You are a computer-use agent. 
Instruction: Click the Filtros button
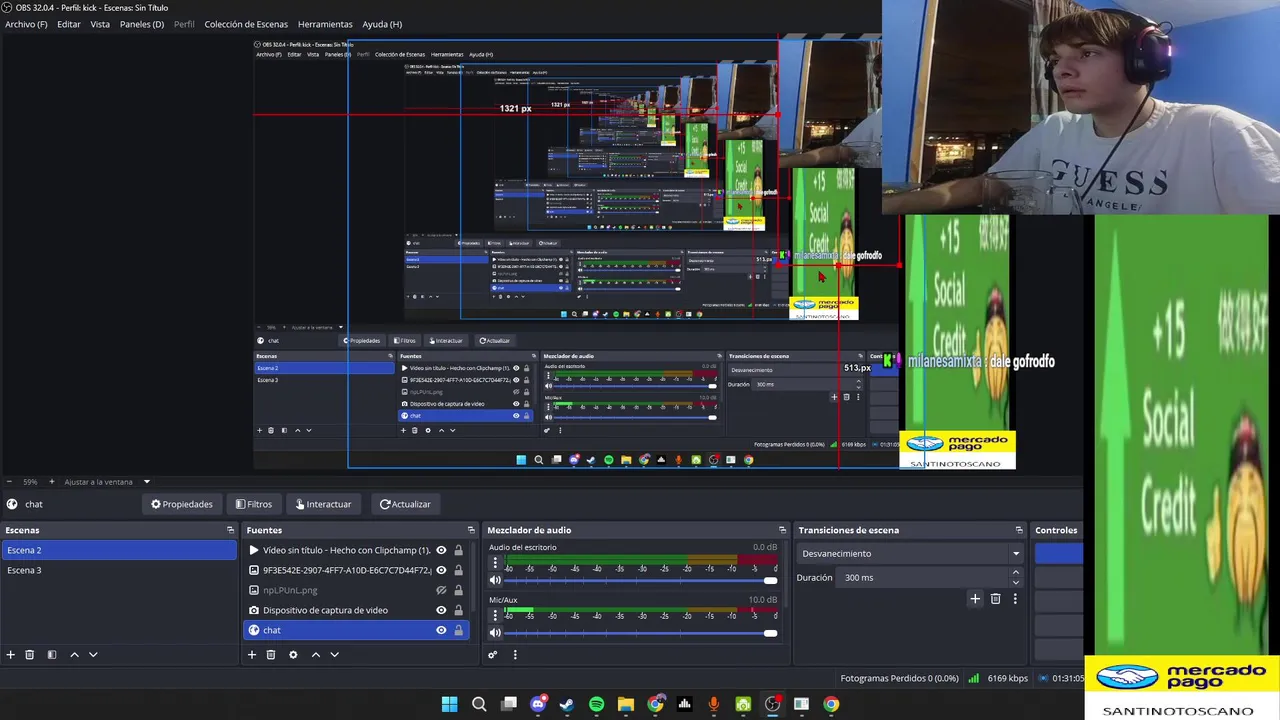click(x=253, y=504)
